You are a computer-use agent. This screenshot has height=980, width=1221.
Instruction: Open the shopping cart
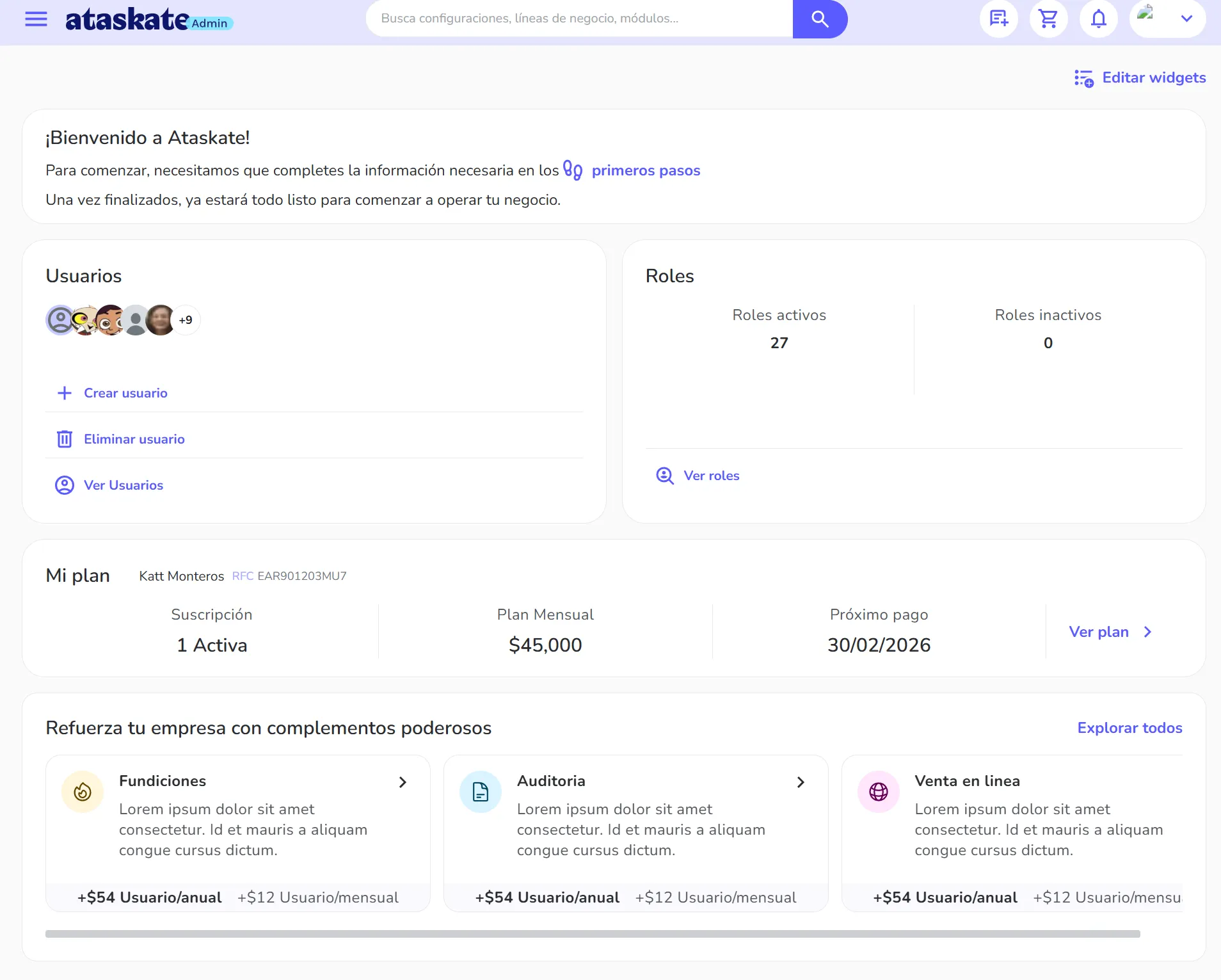[x=1048, y=19]
